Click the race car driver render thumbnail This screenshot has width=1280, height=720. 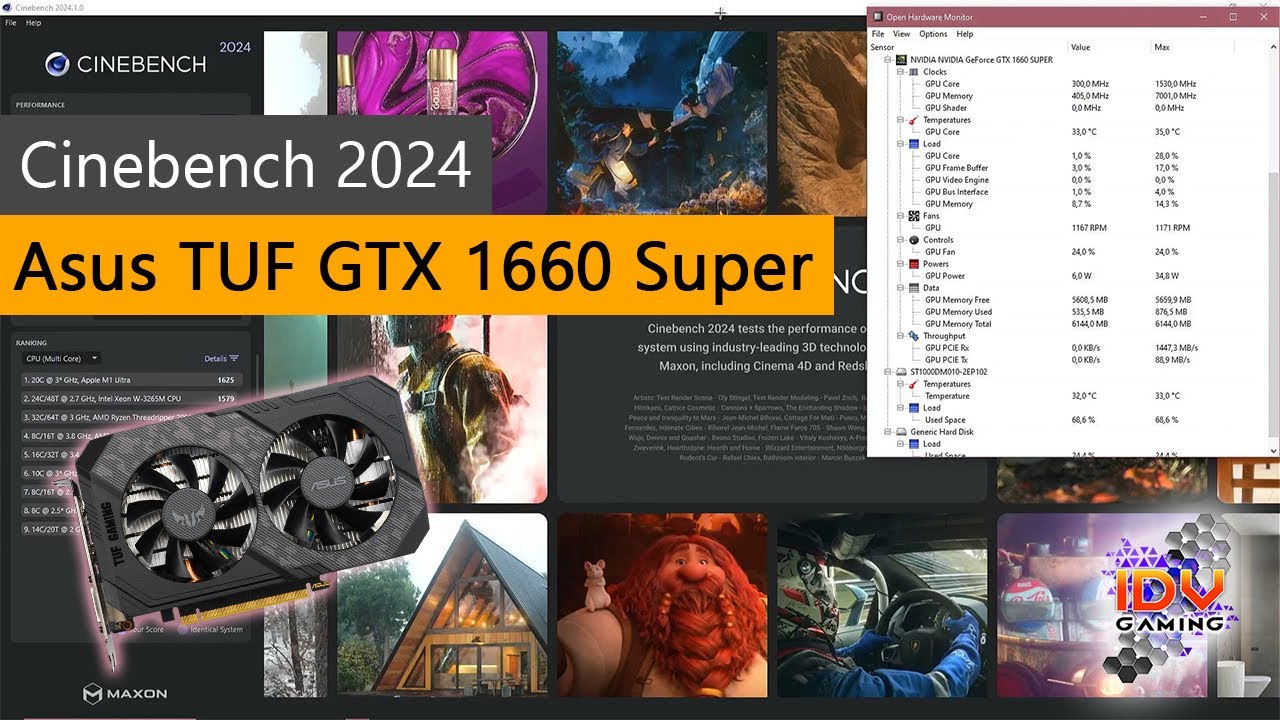point(882,605)
